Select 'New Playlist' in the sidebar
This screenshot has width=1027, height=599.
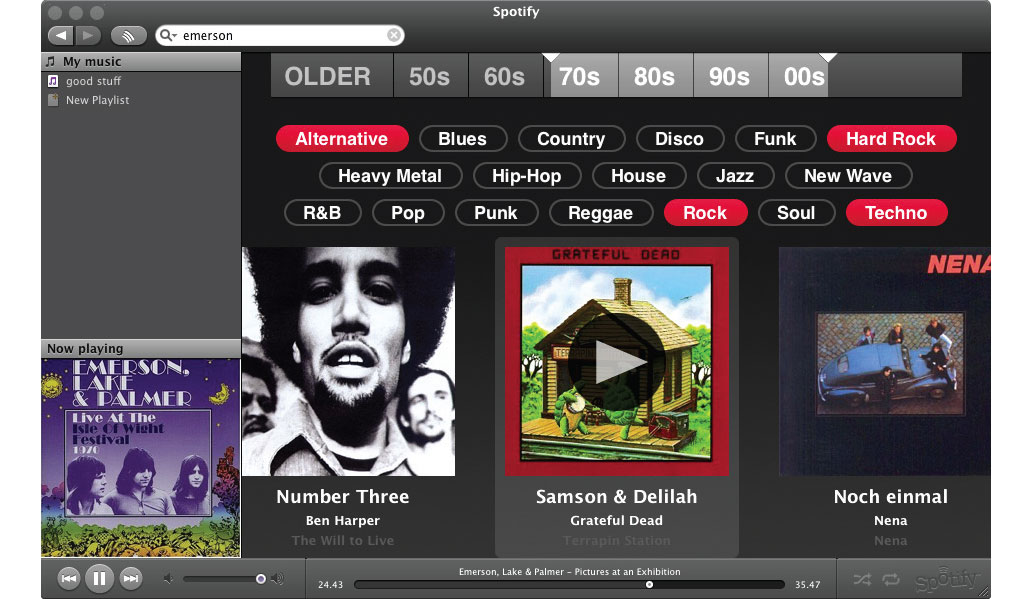(98, 100)
